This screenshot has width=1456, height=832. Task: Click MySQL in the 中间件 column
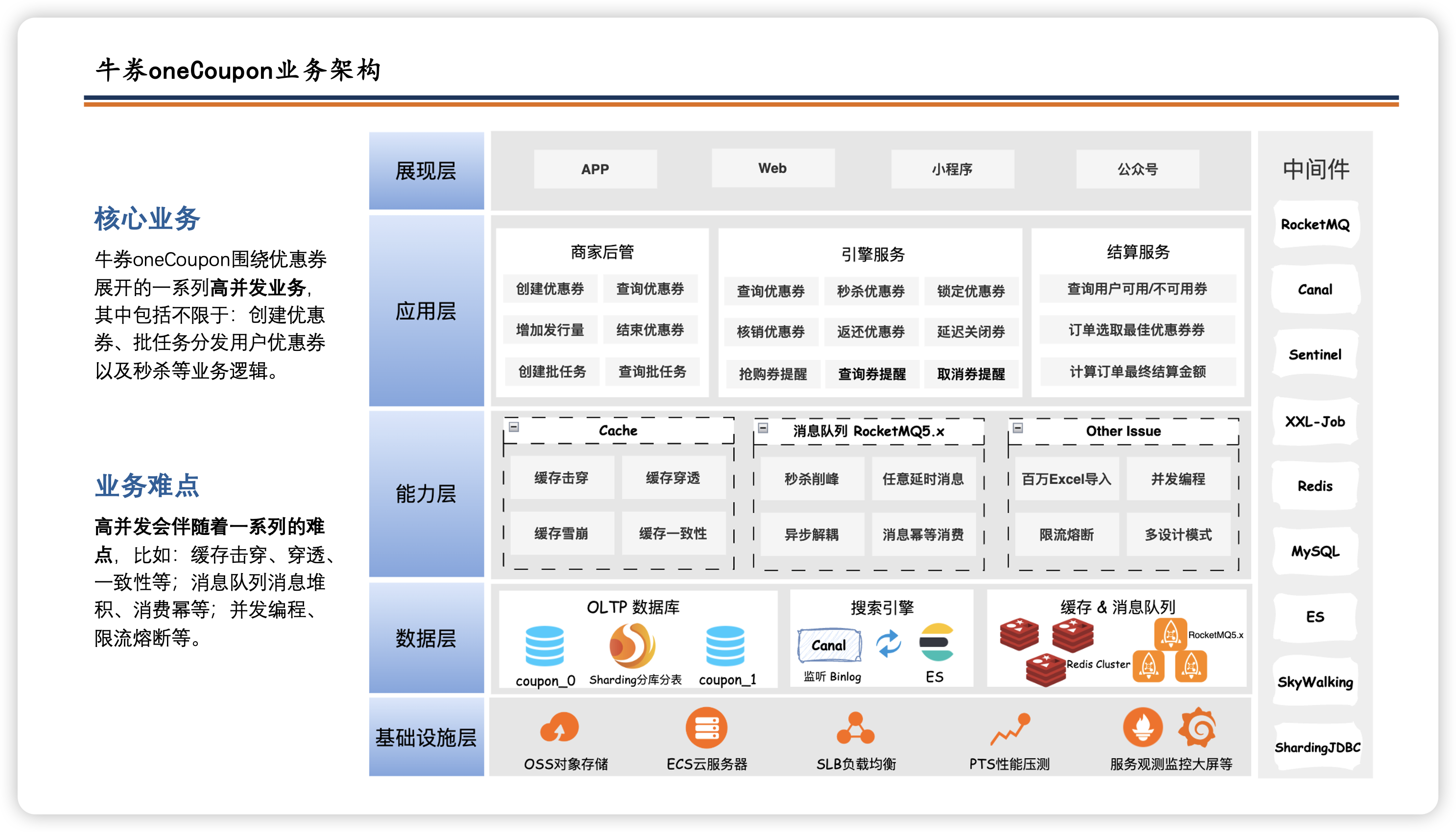(x=1315, y=552)
